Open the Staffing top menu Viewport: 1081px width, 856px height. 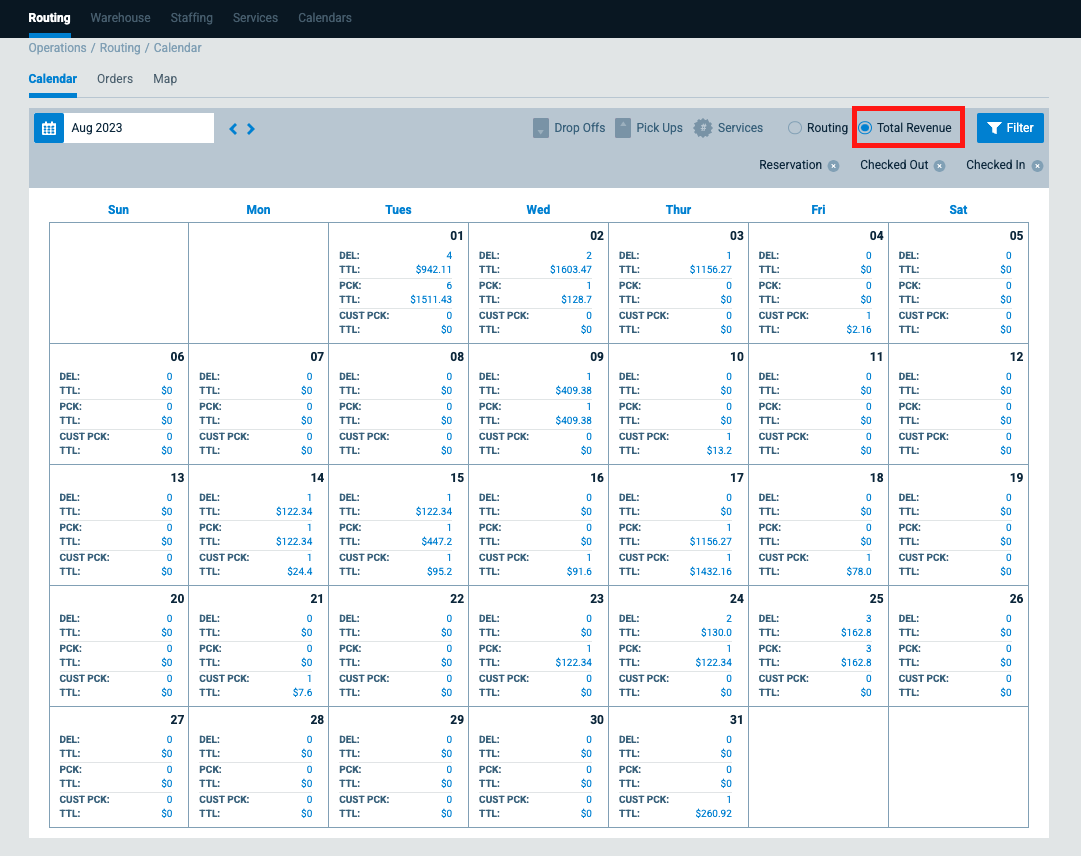tap(192, 18)
